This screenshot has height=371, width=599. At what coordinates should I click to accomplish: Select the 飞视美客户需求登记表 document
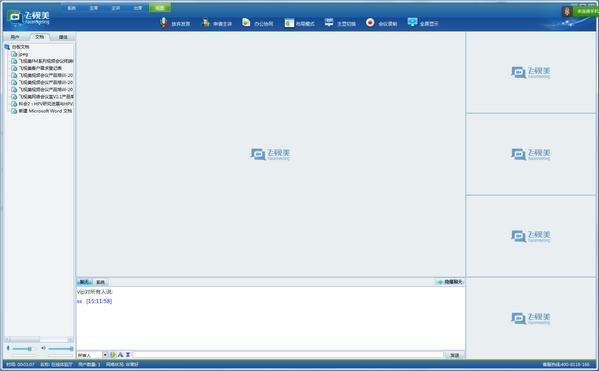click(40, 68)
